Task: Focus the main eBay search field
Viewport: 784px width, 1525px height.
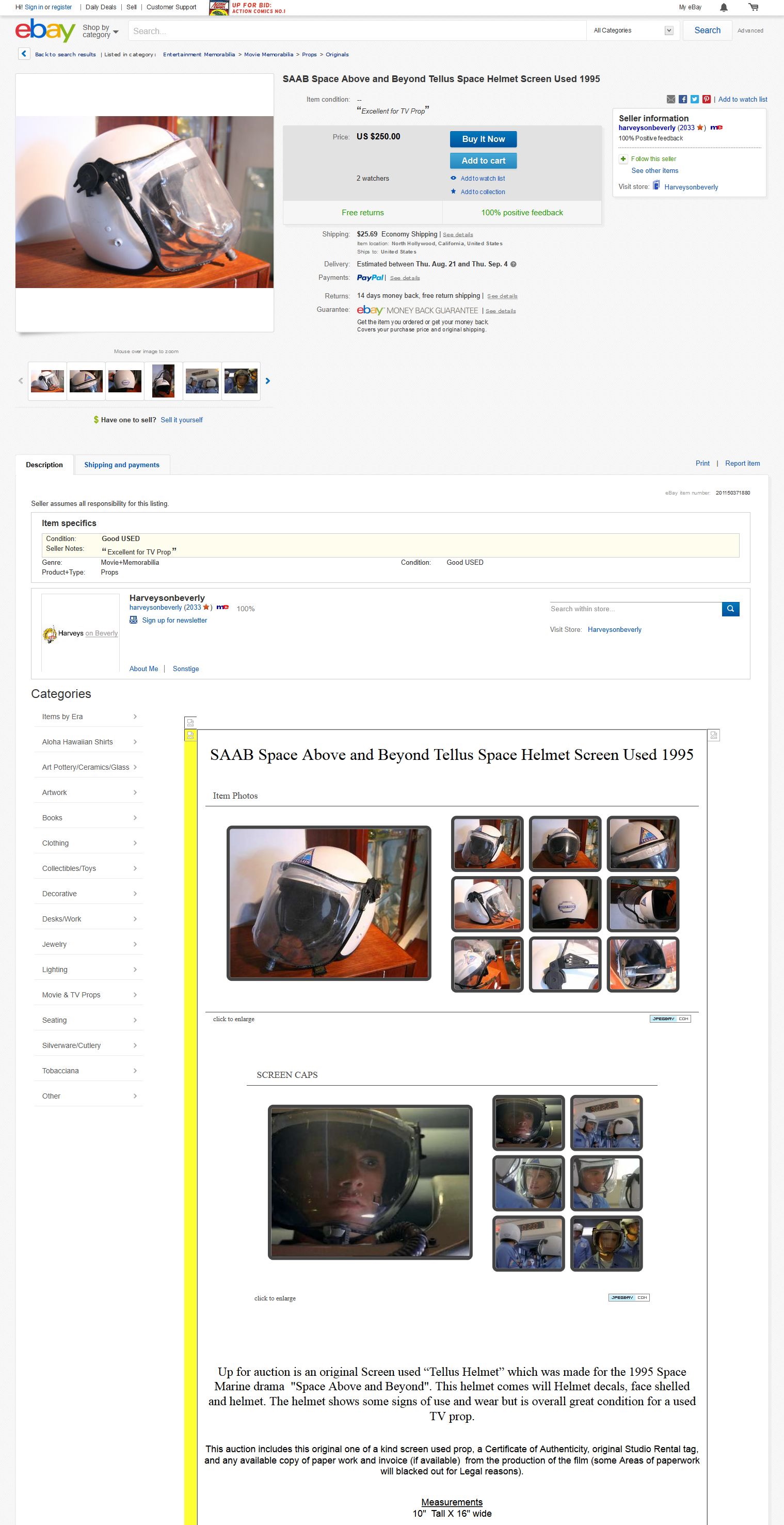Action: [x=357, y=31]
